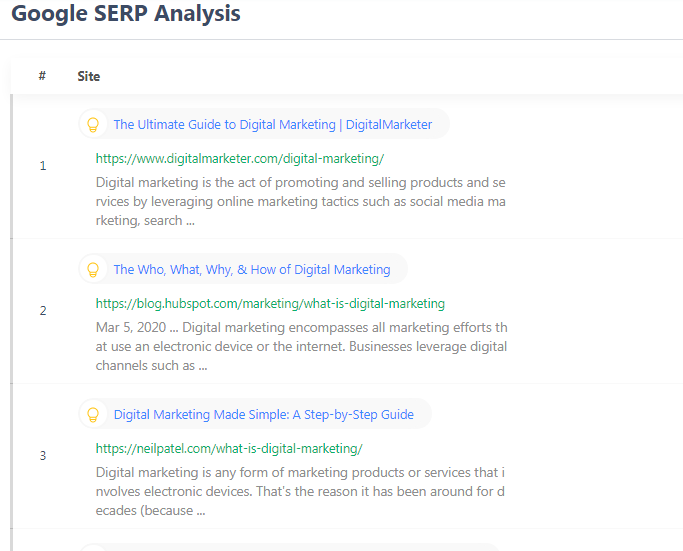The width and height of the screenshot is (683, 551).
Task: Click the vertical bar on the table's left edge
Action: [x=11, y=320]
